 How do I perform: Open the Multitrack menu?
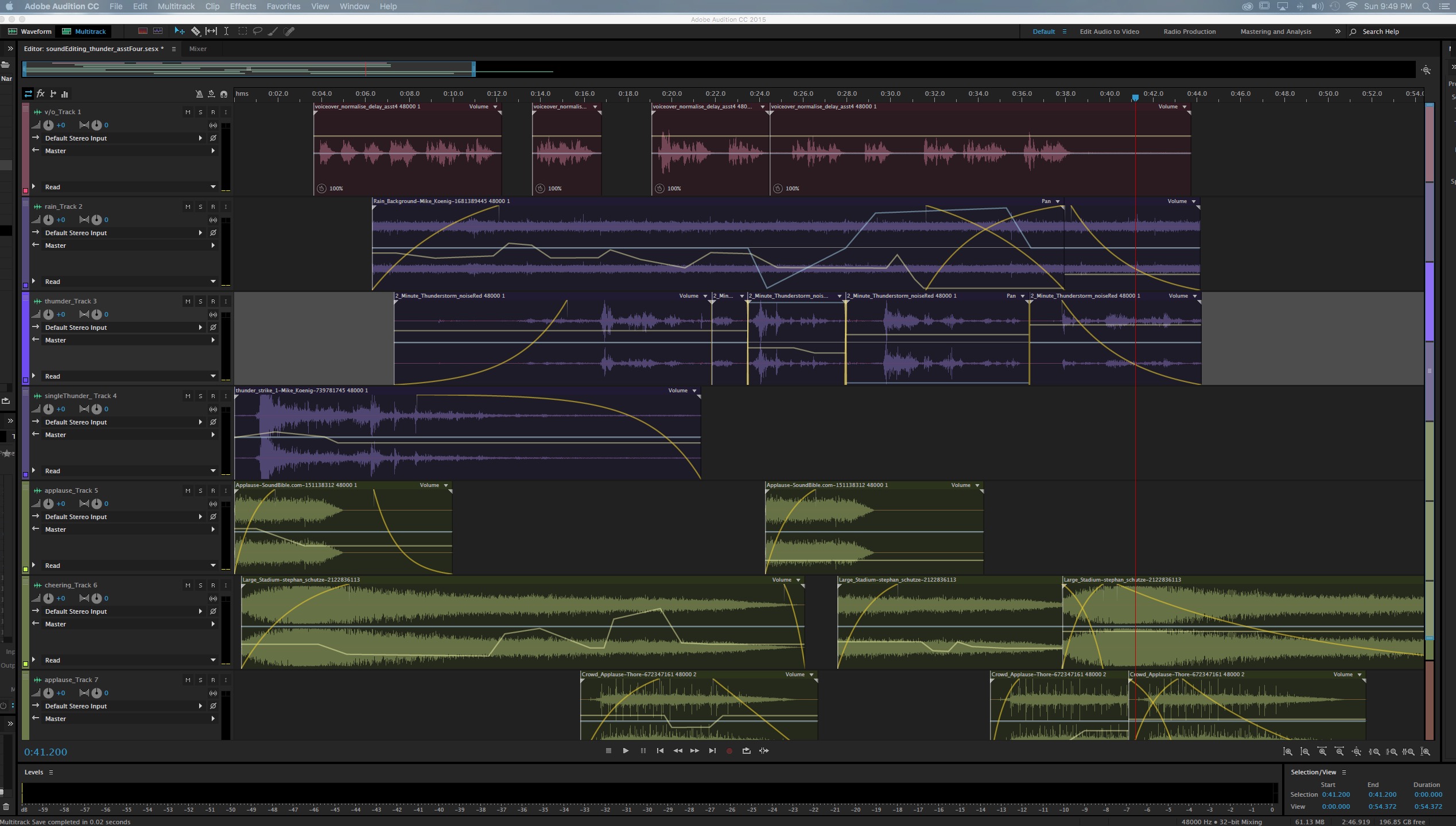(176, 6)
